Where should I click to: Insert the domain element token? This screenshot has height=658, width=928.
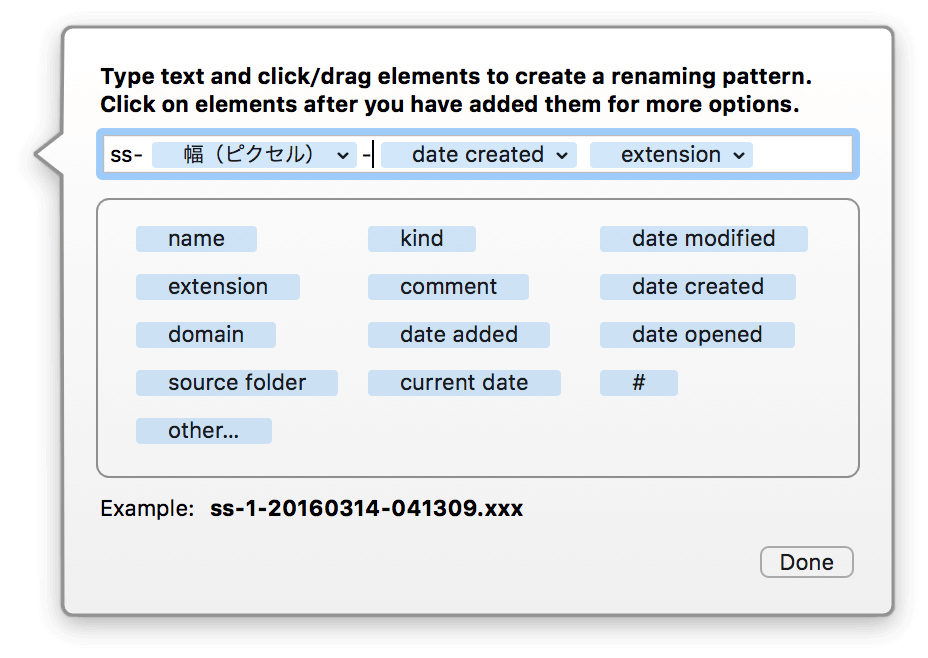tap(206, 335)
